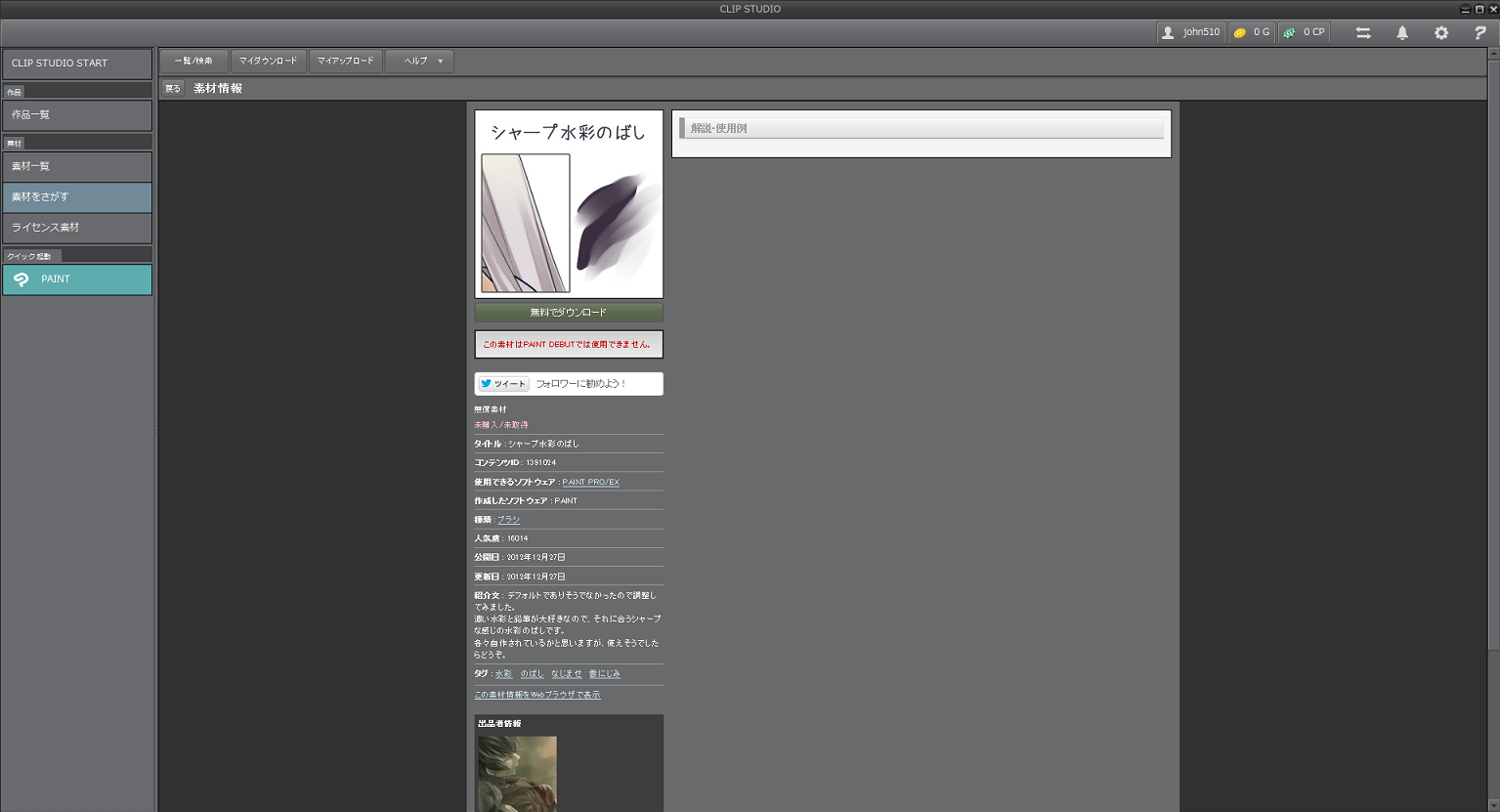Open the notifications bell

coord(1402,32)
